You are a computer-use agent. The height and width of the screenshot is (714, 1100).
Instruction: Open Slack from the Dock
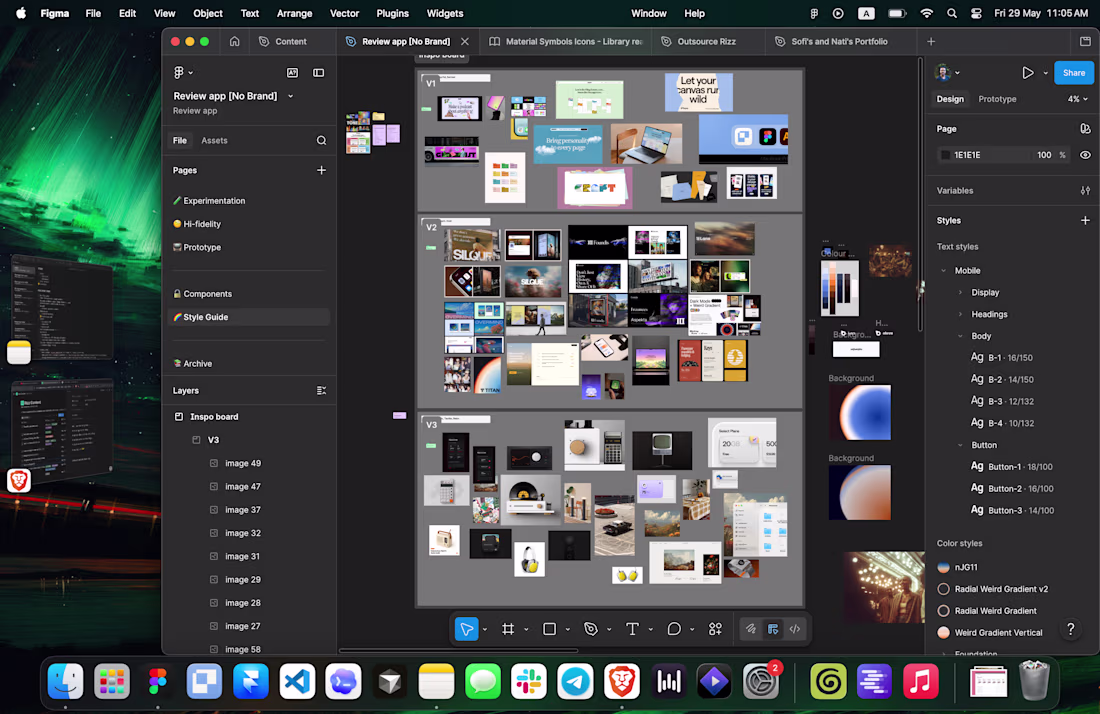pyautogui.click(x=529, y=681)
